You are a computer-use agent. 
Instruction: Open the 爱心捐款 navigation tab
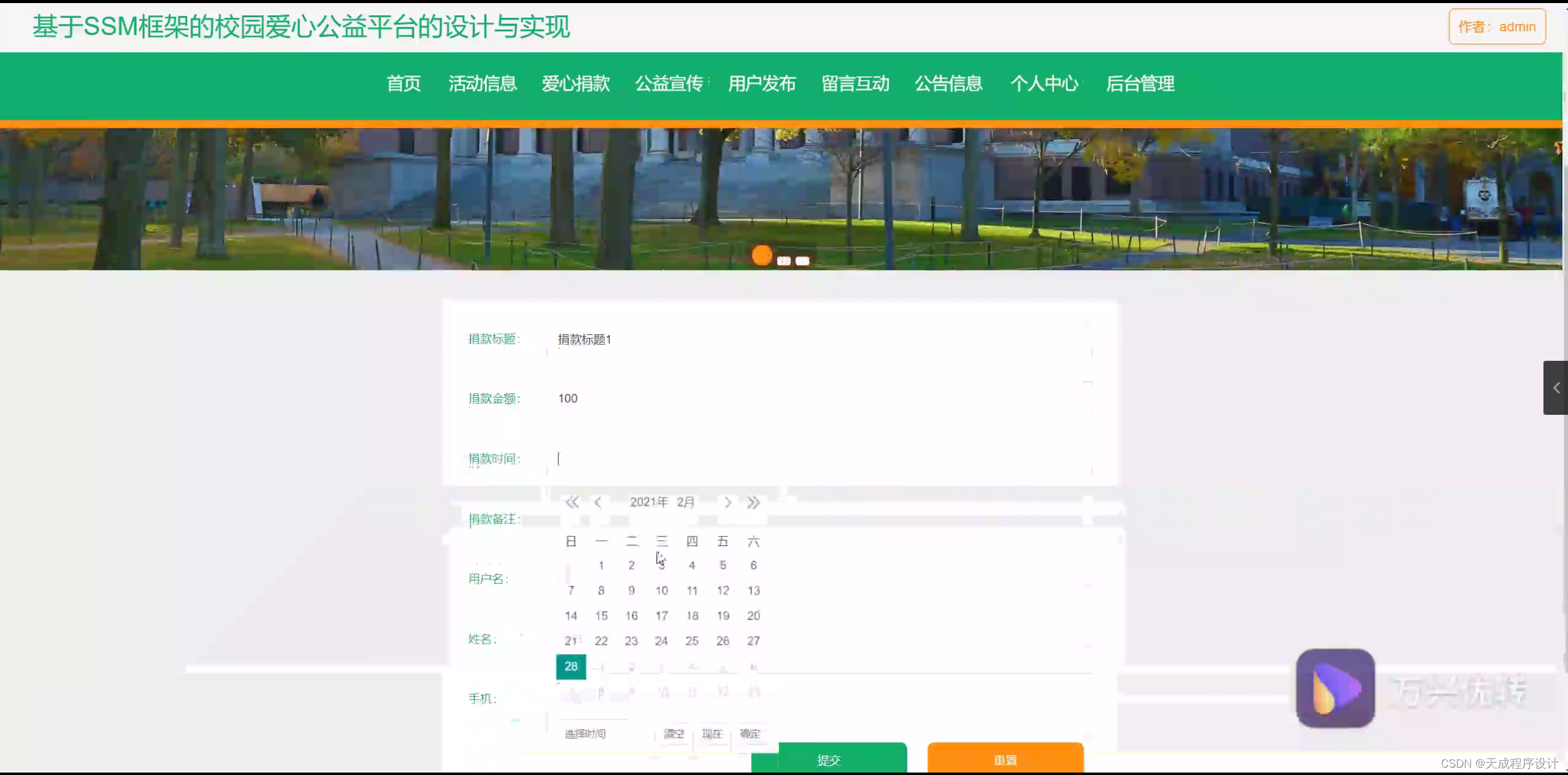575,84
